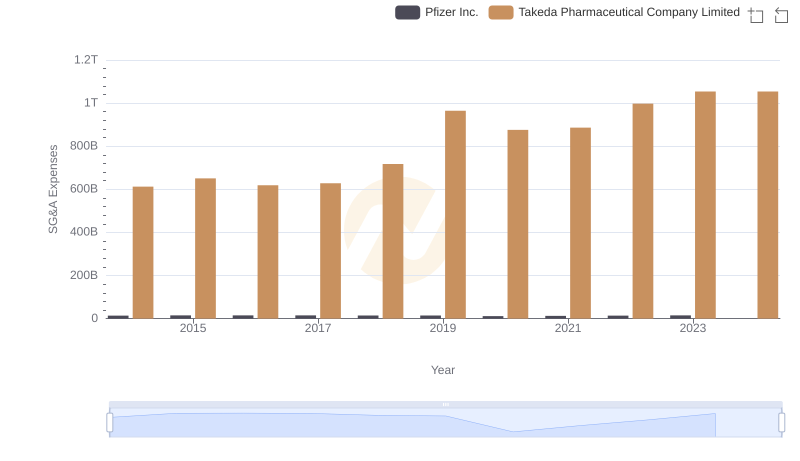Select Takeda's 2019 bar
The width and height of the screenshot is (800, 461).
(x=455, y=214)
